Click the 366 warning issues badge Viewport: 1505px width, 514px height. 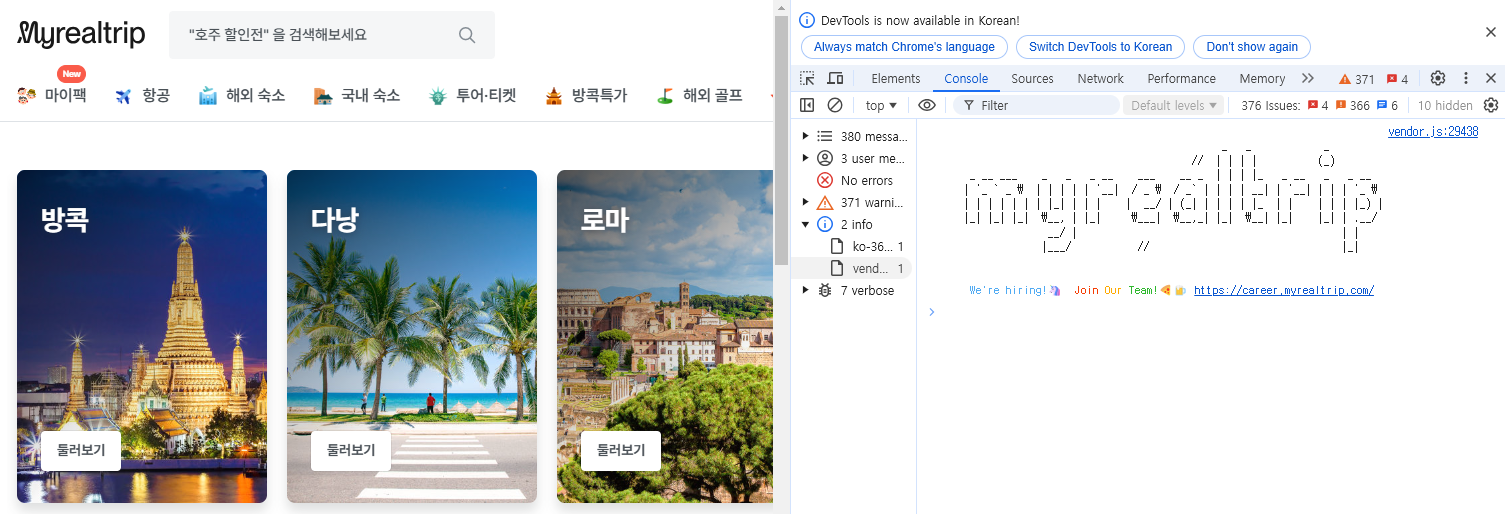point(1353,105)
